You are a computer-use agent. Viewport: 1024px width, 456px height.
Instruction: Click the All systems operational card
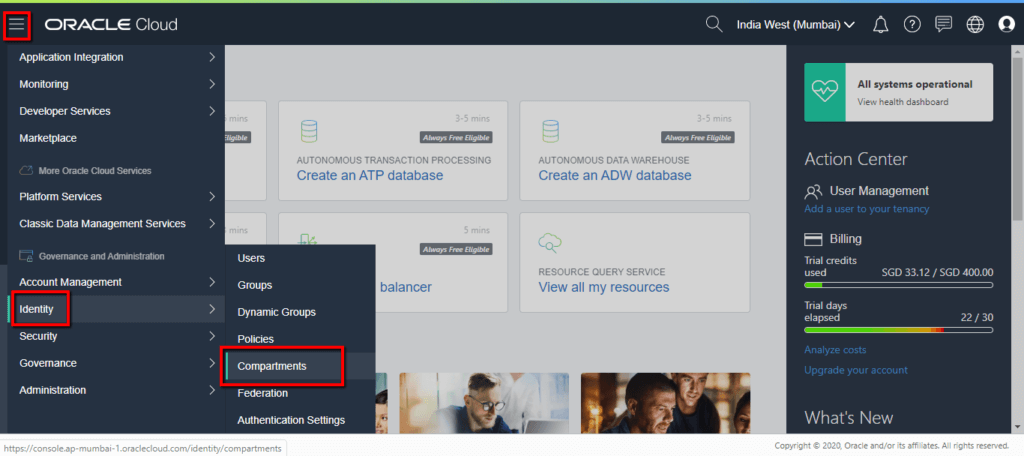click(x=899, y=92)
